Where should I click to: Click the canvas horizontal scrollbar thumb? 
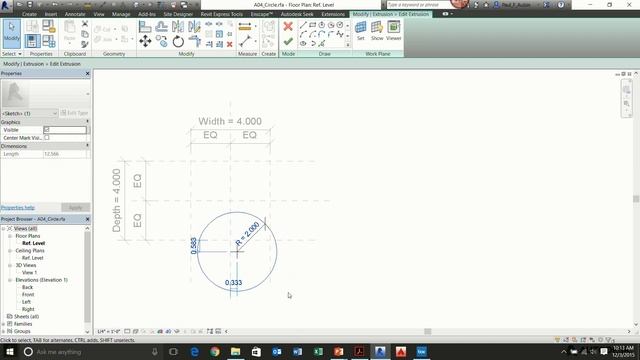coord(427,331)
